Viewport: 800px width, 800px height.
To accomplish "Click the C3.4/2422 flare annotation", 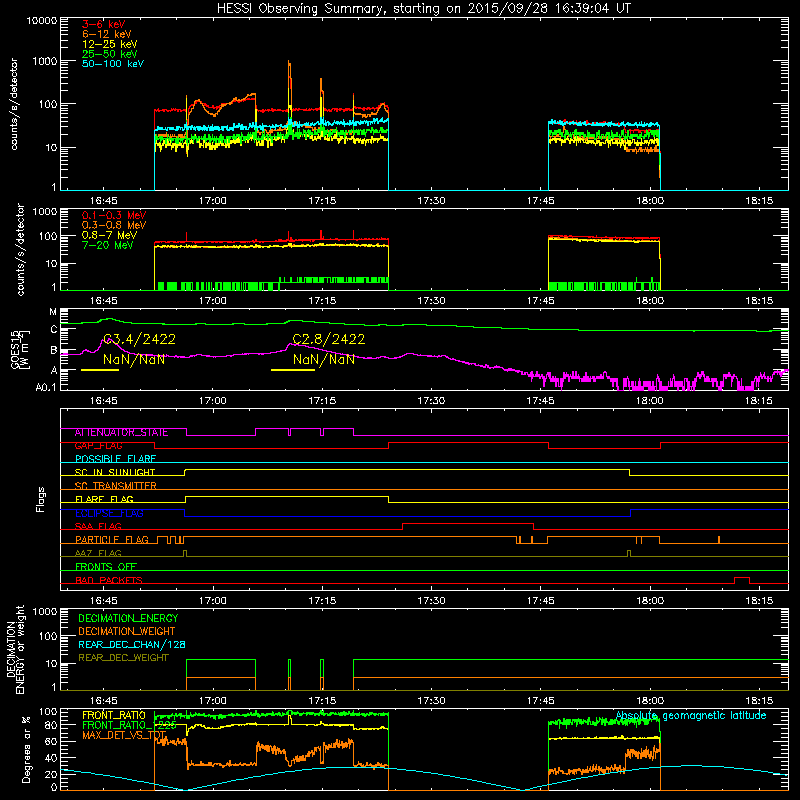I will pos(139,339).
